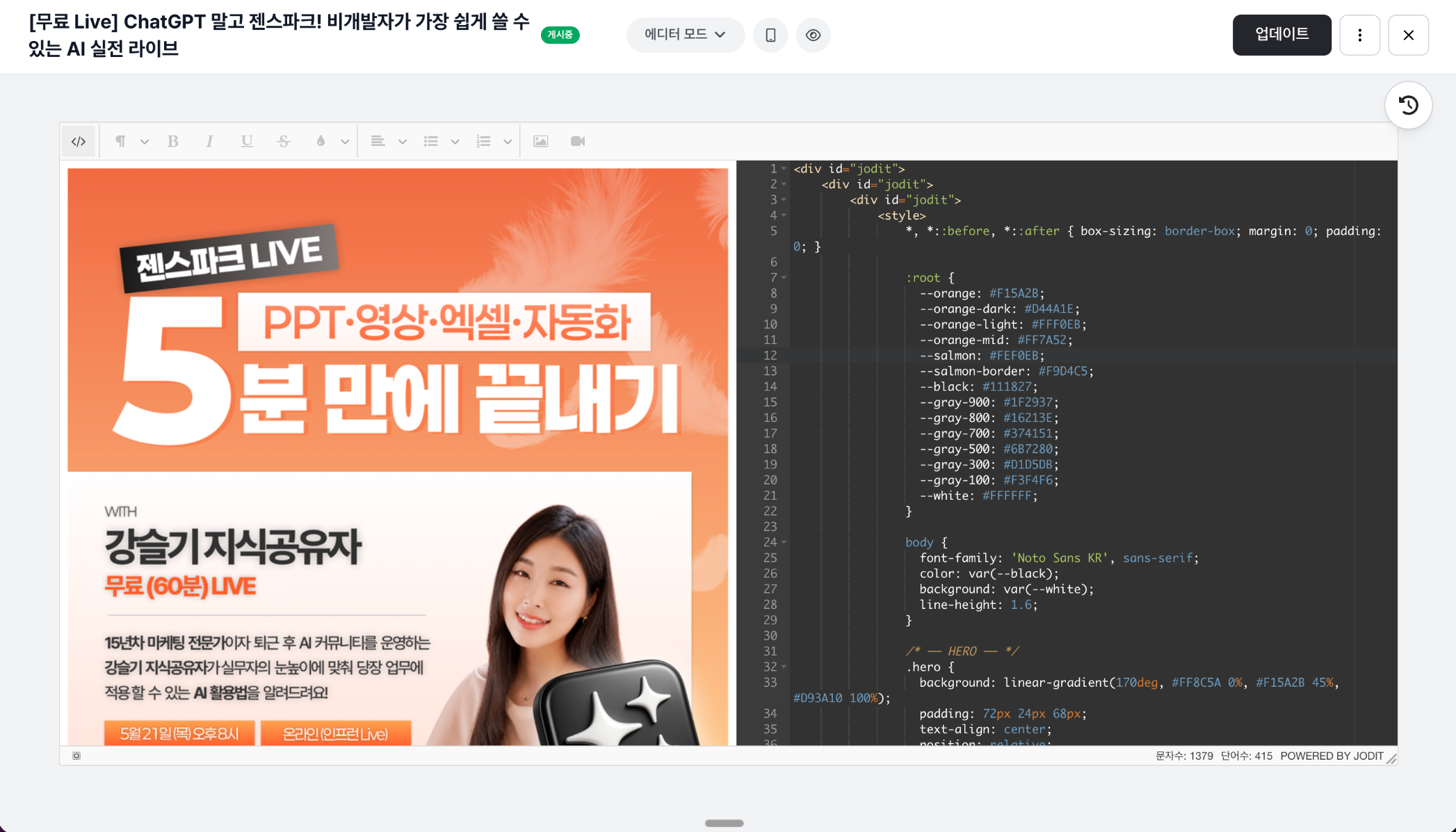Screen dimensions: 1456x832
Task: Apply bold formatting
Action: point(173,141)
